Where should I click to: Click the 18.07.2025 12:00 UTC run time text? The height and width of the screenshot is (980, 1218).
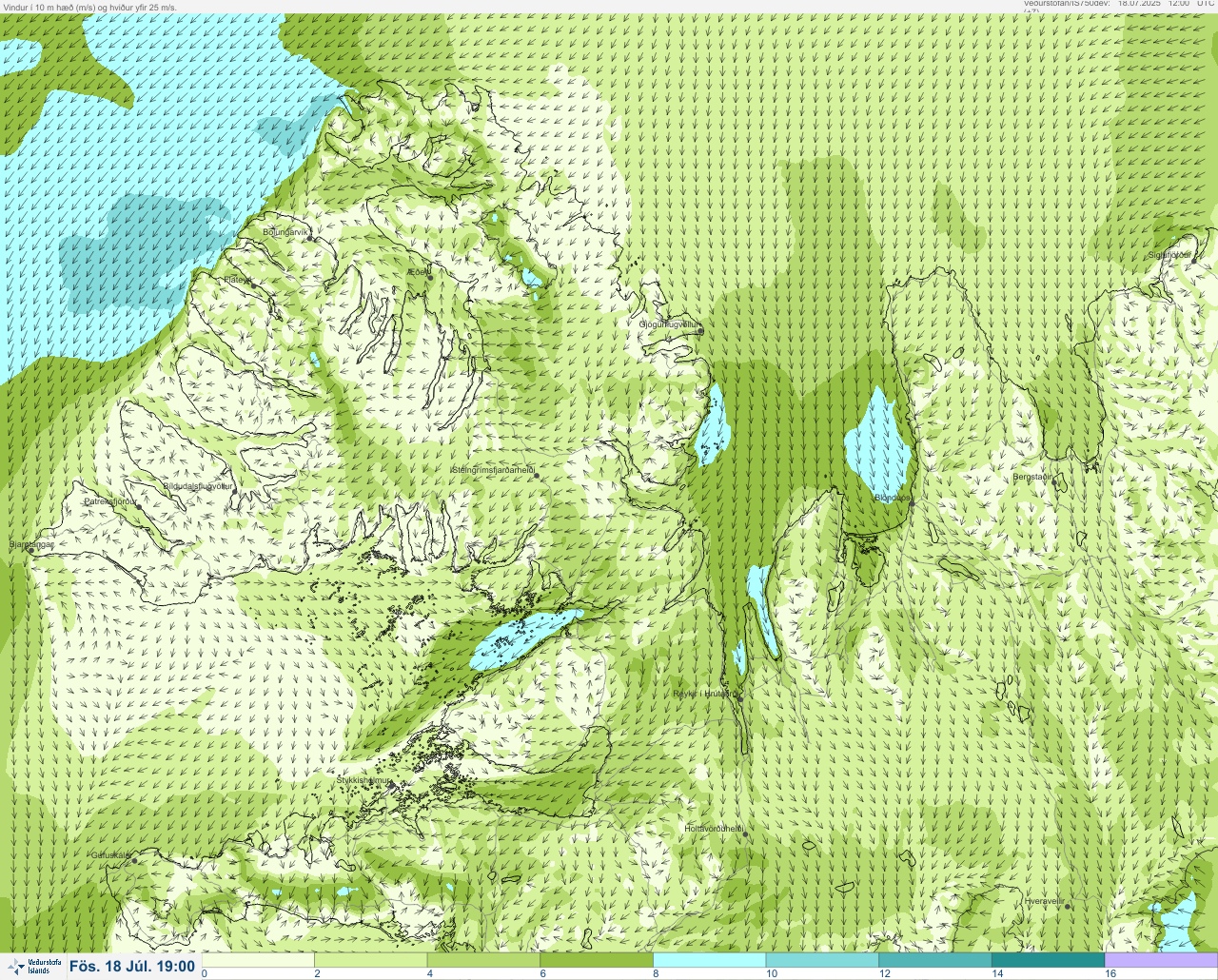1167,4
